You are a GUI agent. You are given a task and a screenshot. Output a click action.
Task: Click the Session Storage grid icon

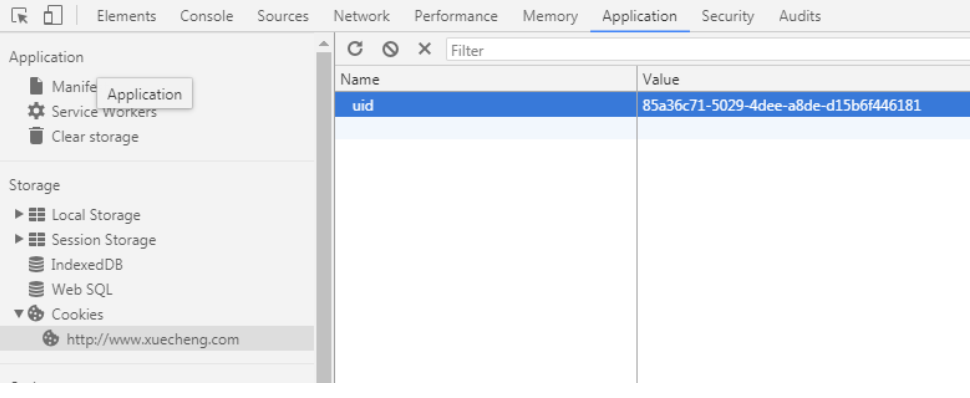click(37, 240)
